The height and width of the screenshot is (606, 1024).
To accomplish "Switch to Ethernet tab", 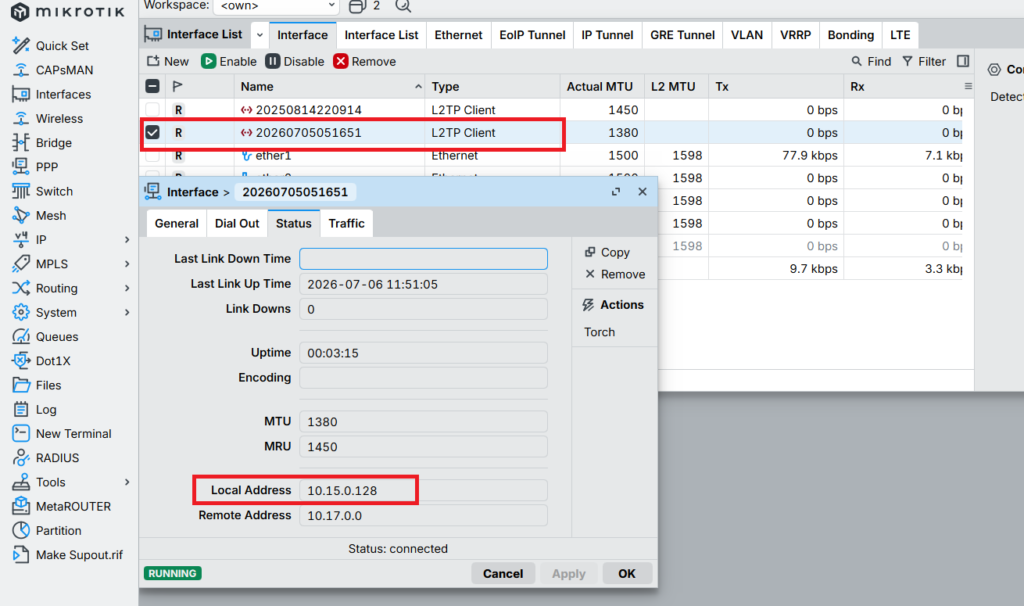I will tap(458, 35).
